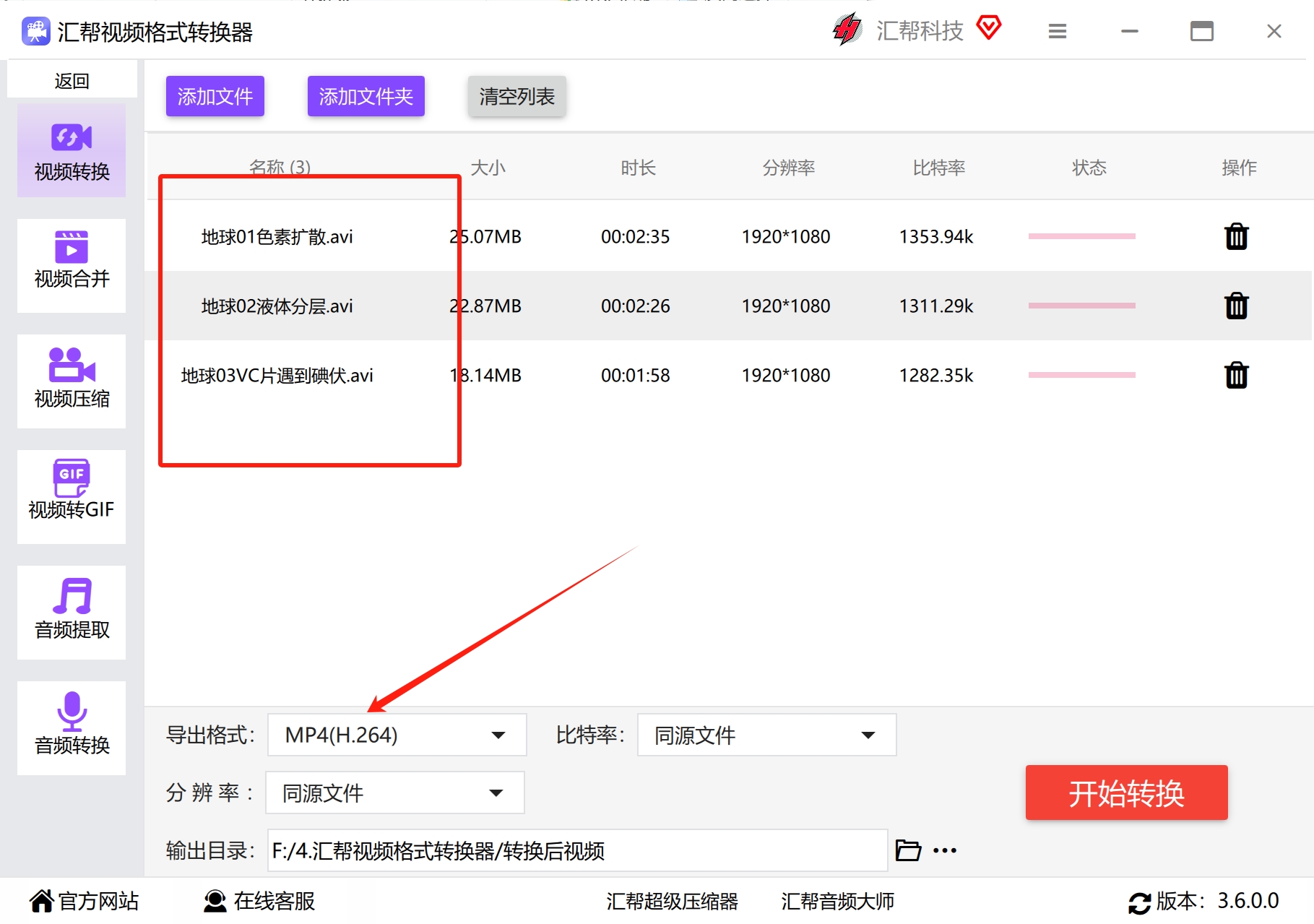Screen dimensions: 1314x924
Task: Minimize the converter window
Action: pyautogui.click(x=1130, y=31)
